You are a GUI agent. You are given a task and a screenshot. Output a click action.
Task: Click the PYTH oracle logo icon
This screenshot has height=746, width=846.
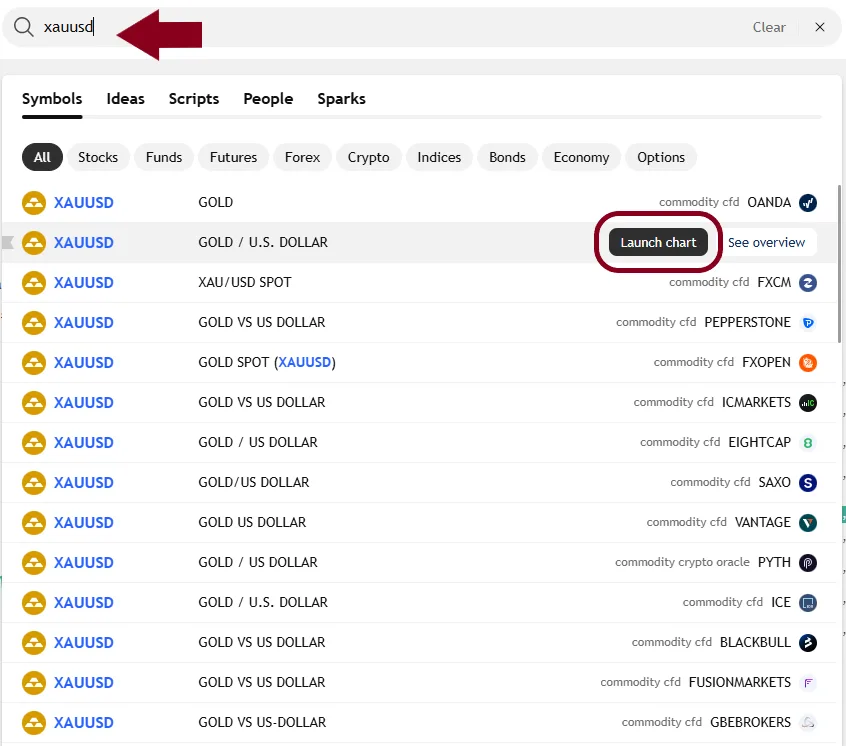click(x=808, y=563)
